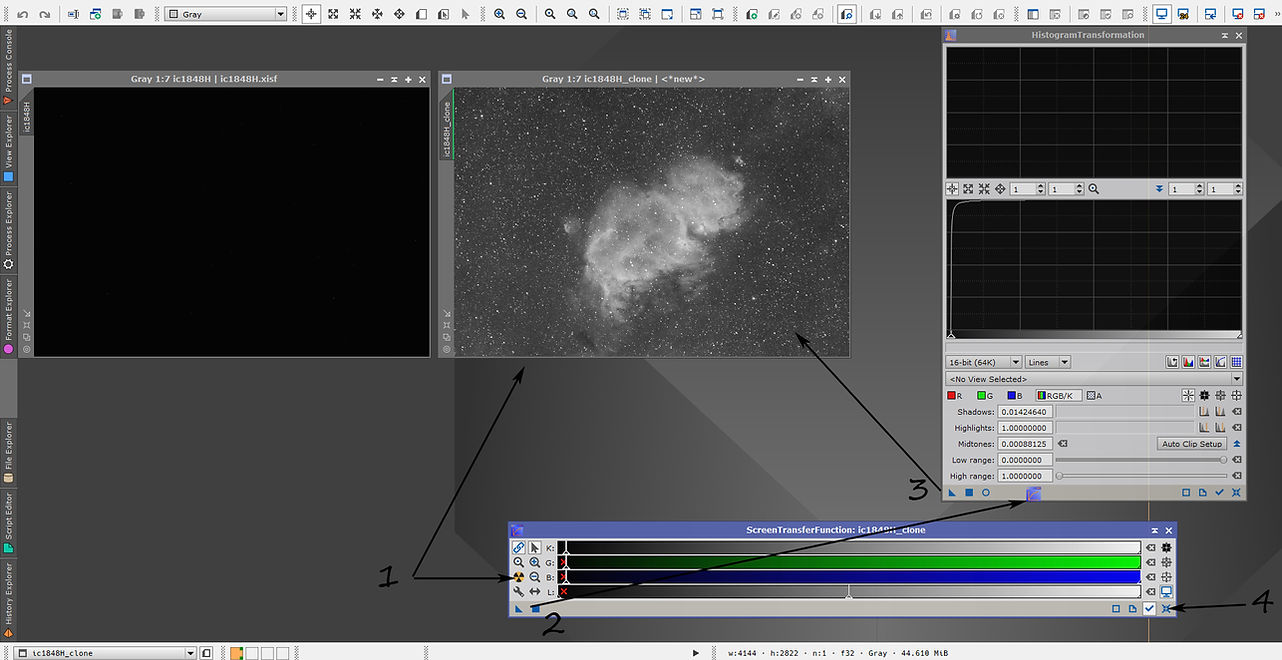Click the Redo arrow in the top toolbar
Viewport: 1282px width, 660px height.
[x=44, y=15]
